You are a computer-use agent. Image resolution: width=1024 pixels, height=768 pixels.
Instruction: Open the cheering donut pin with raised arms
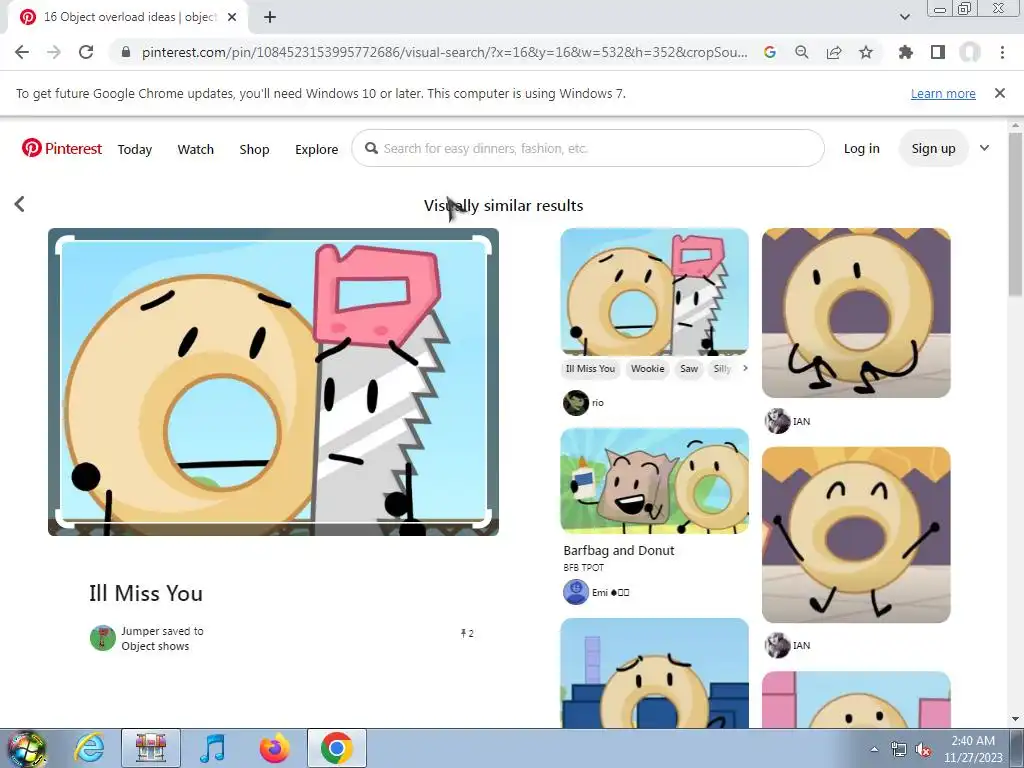pyautogui.click(x=856, y=534)
